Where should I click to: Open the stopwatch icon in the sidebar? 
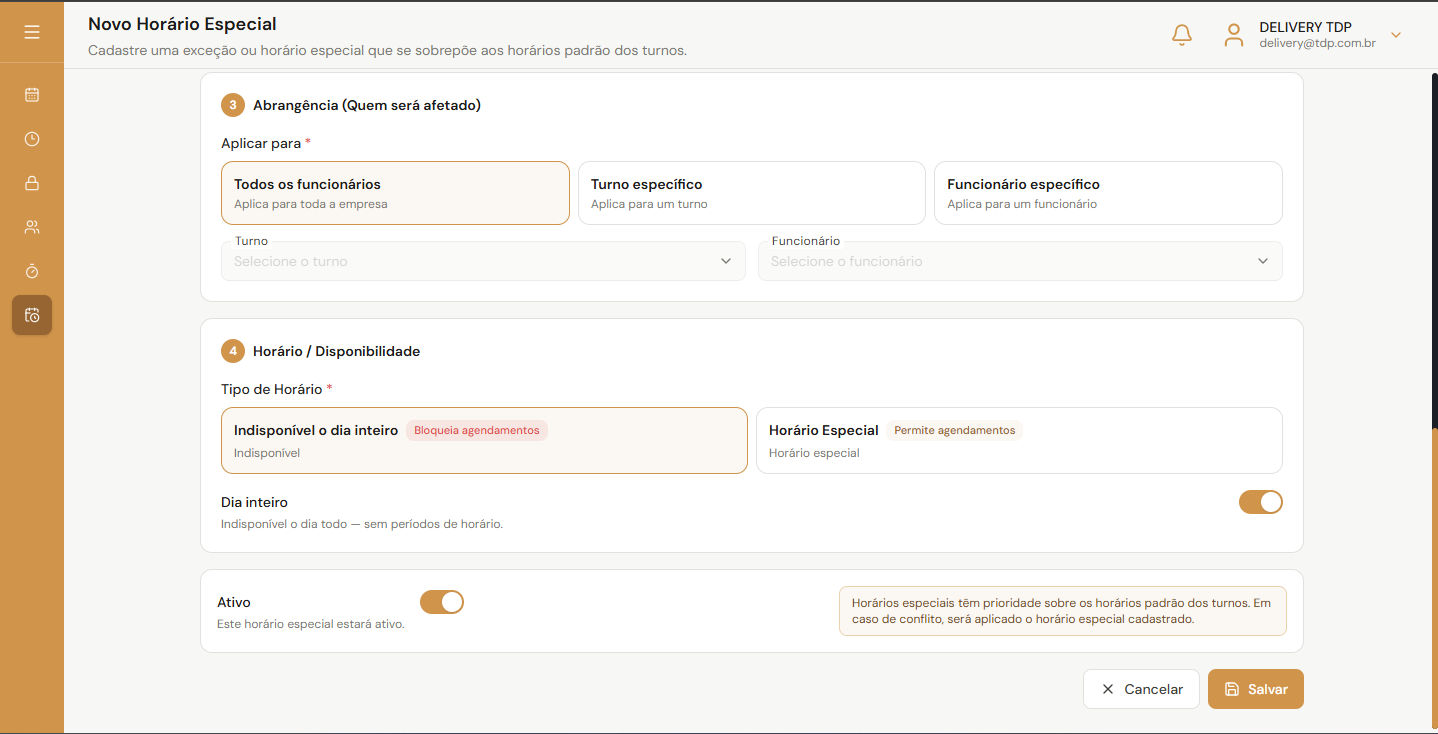click(32, 271)
